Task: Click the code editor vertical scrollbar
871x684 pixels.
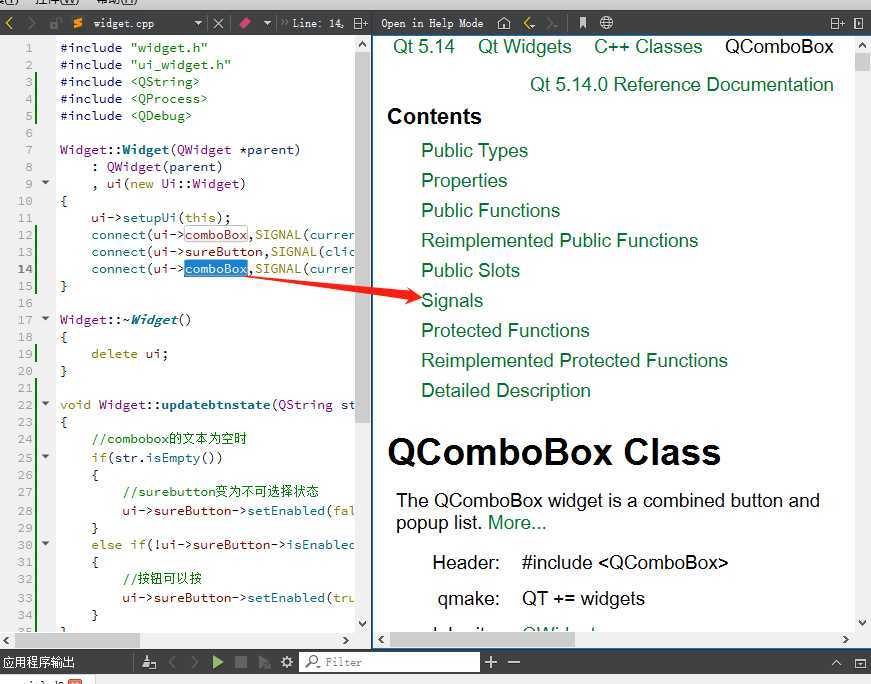Action: 362,236
